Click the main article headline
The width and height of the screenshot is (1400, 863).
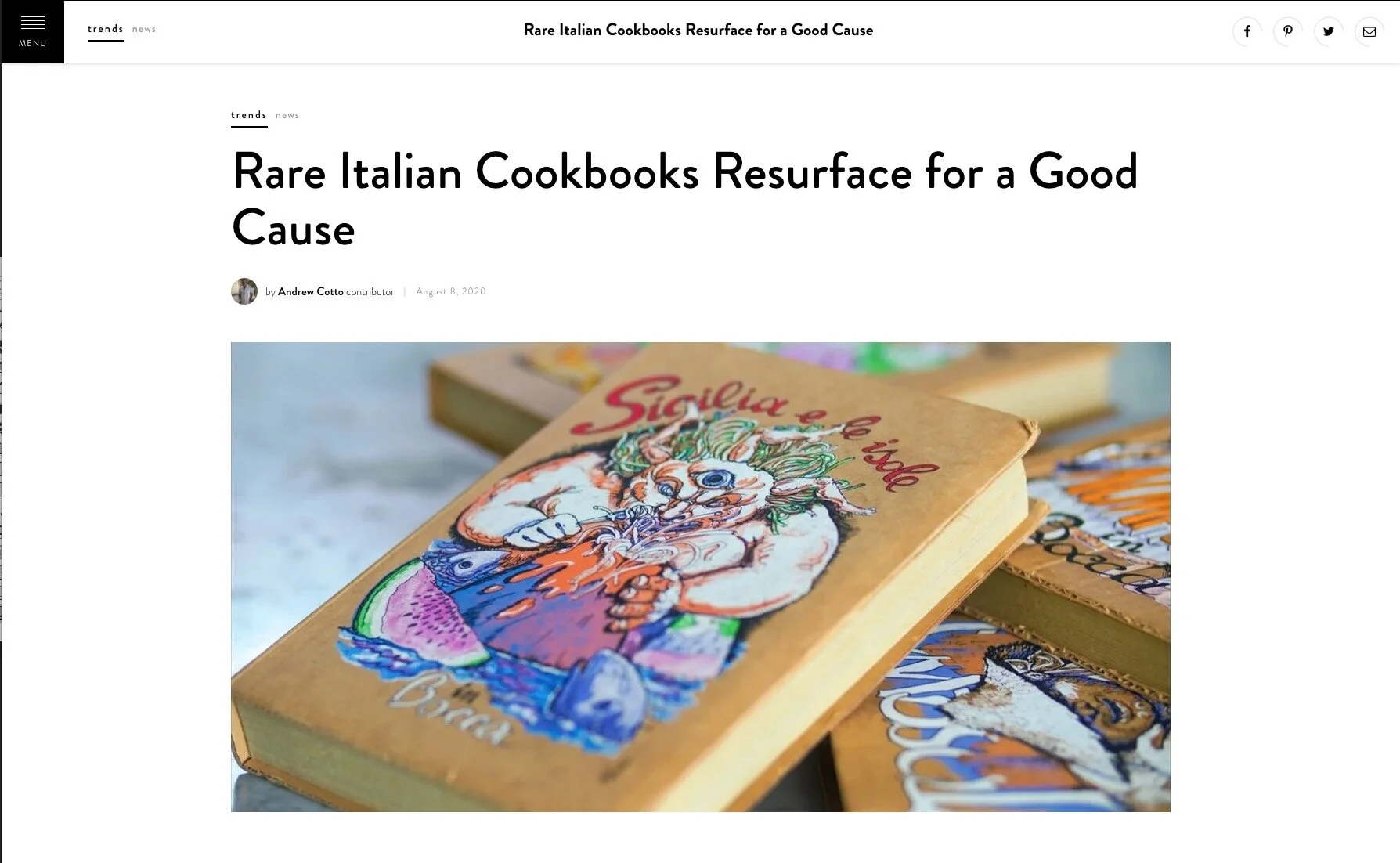[x=685, y=200]
